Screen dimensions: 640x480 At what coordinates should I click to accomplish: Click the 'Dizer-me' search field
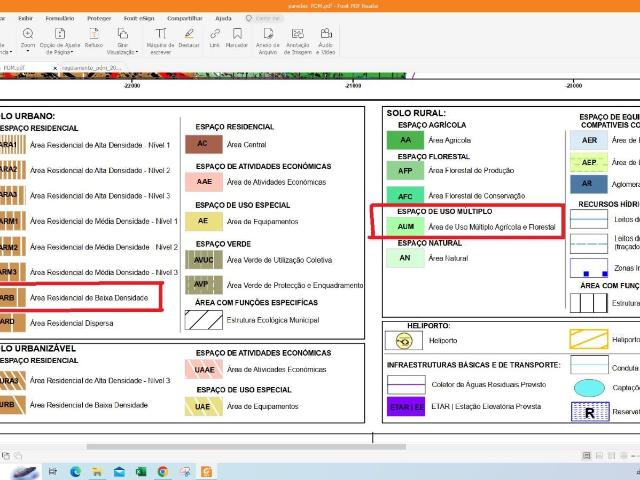[268, 18]
